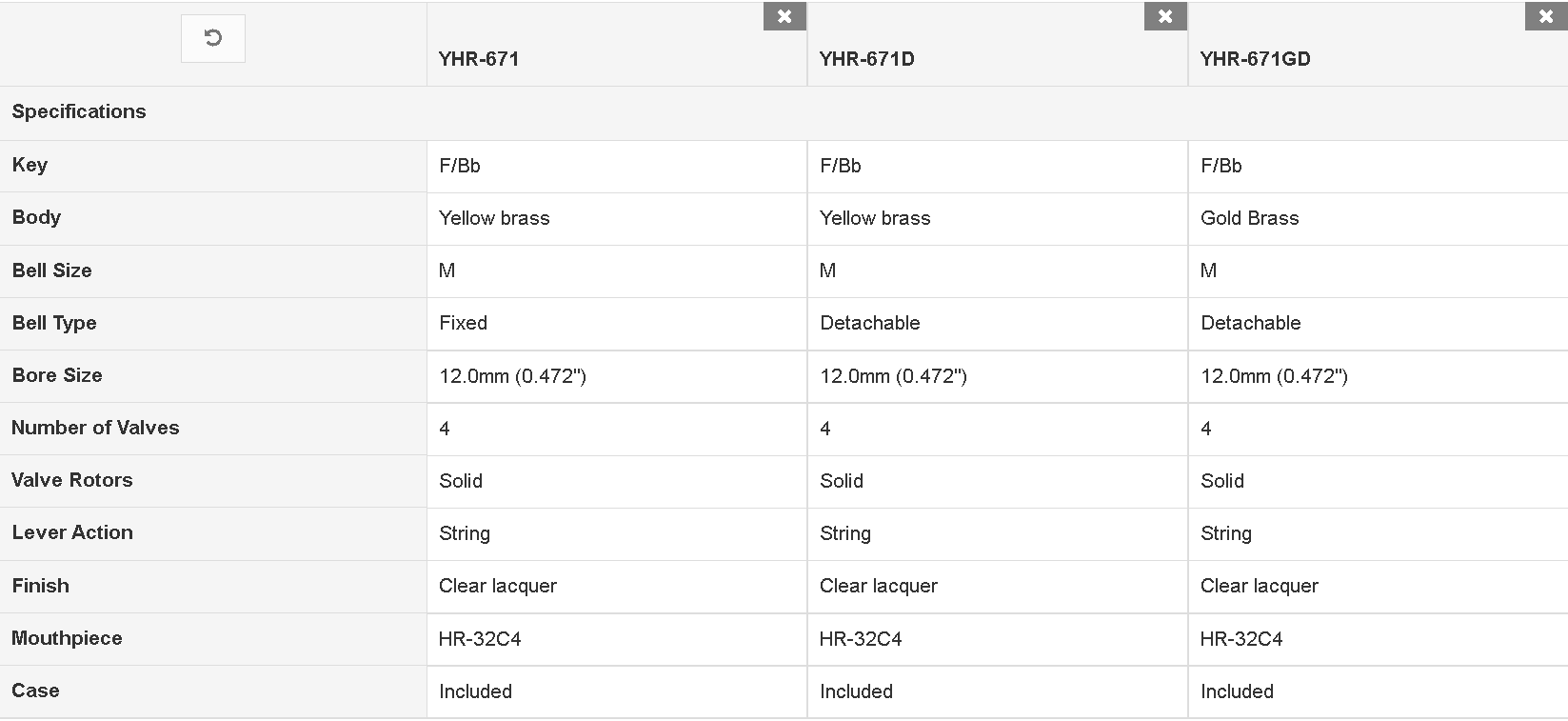Image resolution: width=1568 pixels, height=721 pixels.
Task: Click the Case row label
Action: [x=35, y=691]
